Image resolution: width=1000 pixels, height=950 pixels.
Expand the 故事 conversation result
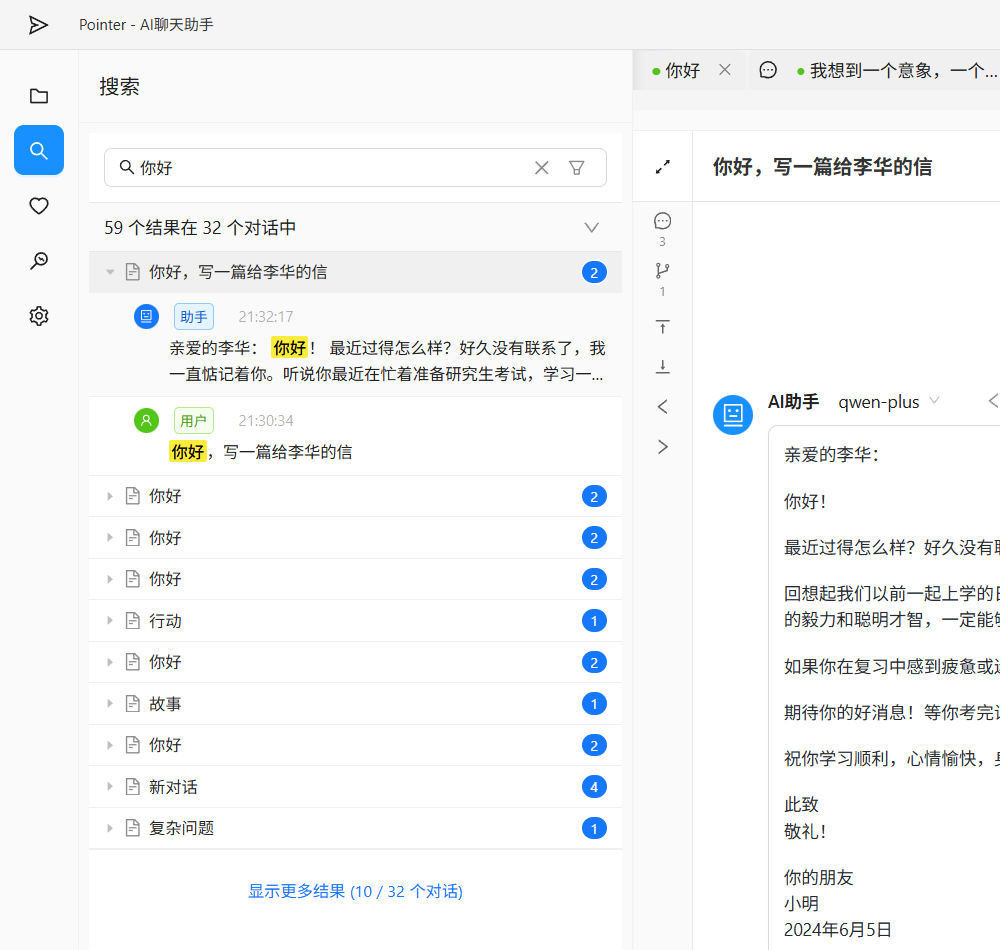(x=110, y=703)
